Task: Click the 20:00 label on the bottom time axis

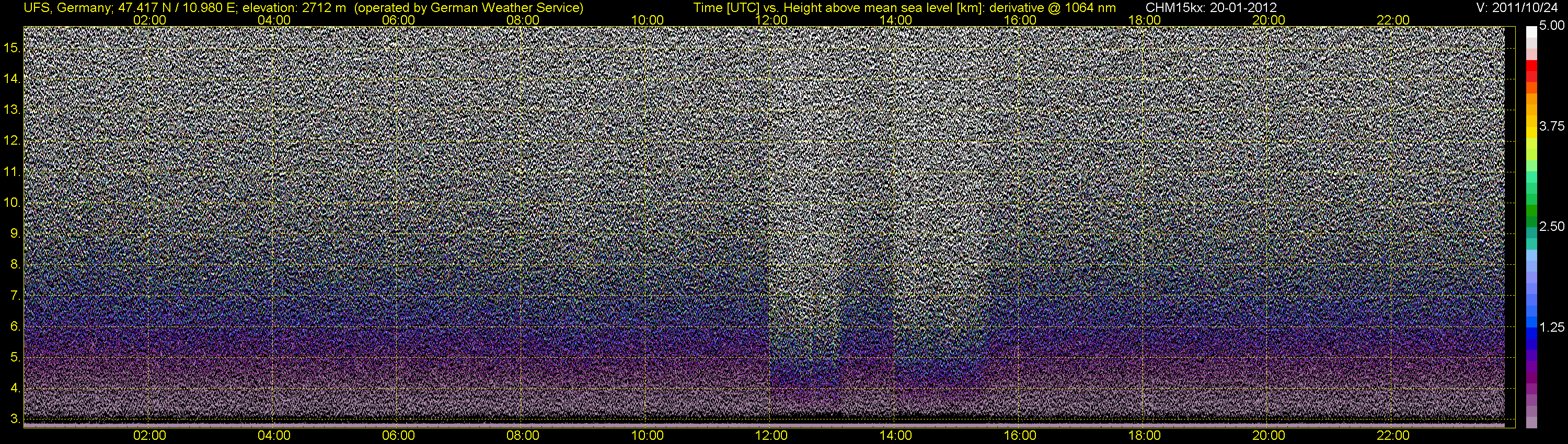Action: point(1269,436)
